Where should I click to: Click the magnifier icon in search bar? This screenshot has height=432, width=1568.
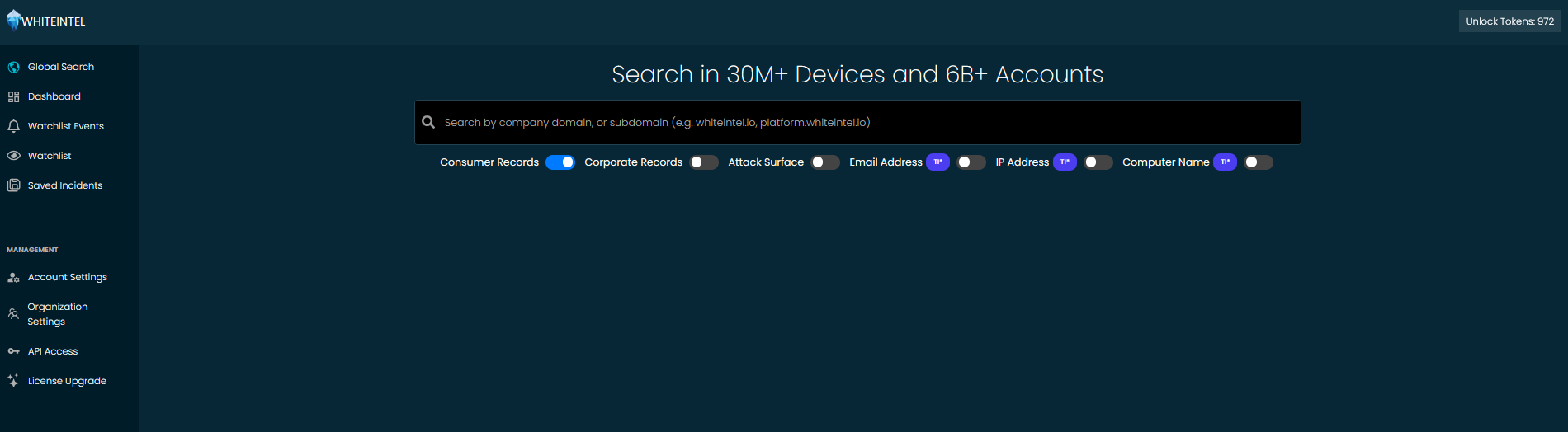click(x=428, y=122)
